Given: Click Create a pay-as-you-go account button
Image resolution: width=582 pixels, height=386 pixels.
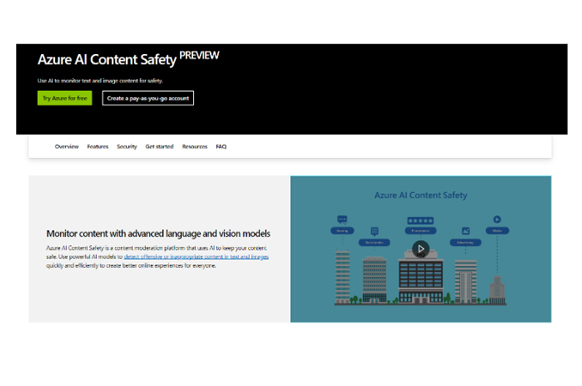Looking at the screenshot, I should (148, 98).
